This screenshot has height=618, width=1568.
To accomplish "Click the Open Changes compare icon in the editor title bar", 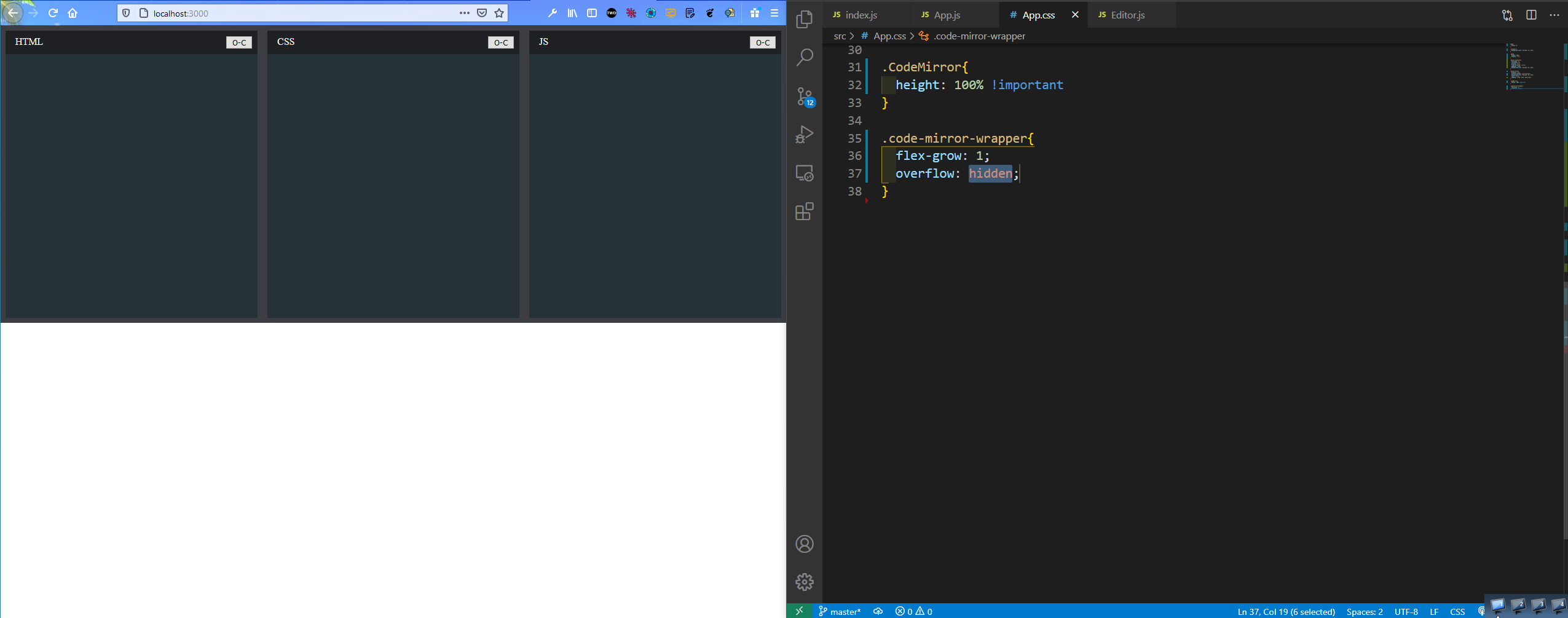I will click(x=1507, y=15).
